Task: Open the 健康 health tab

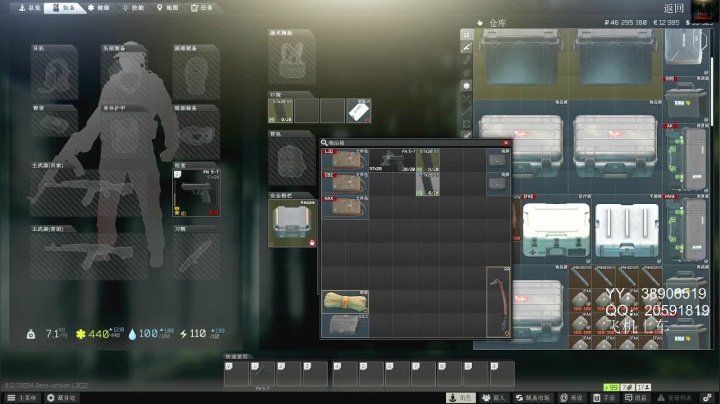Action: click(99, 8)
